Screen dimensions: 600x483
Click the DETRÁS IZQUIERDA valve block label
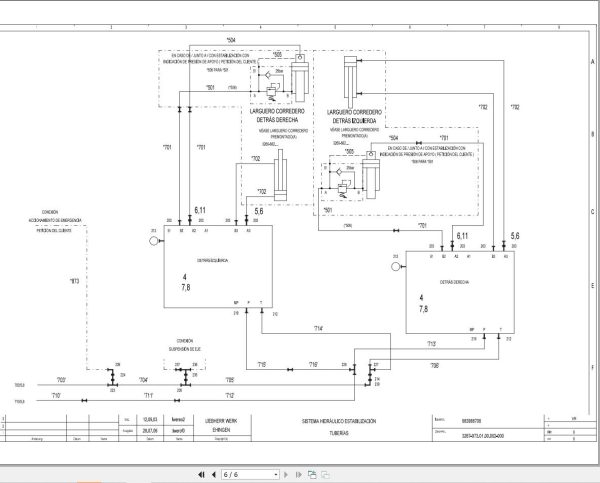213,260
